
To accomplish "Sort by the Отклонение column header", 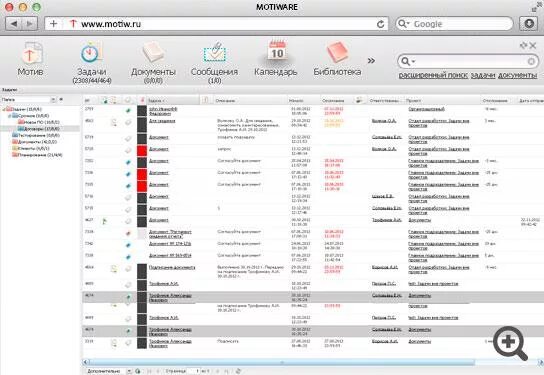I will pos(498,100).
